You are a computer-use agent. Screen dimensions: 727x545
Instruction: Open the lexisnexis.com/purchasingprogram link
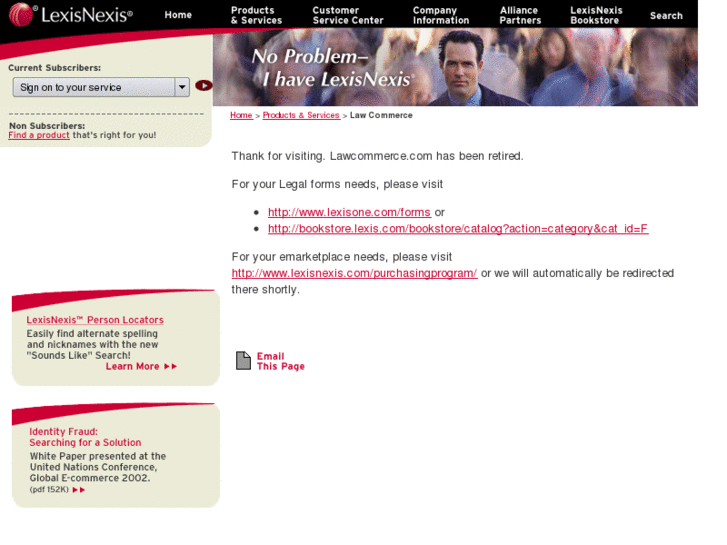point(354,273)
